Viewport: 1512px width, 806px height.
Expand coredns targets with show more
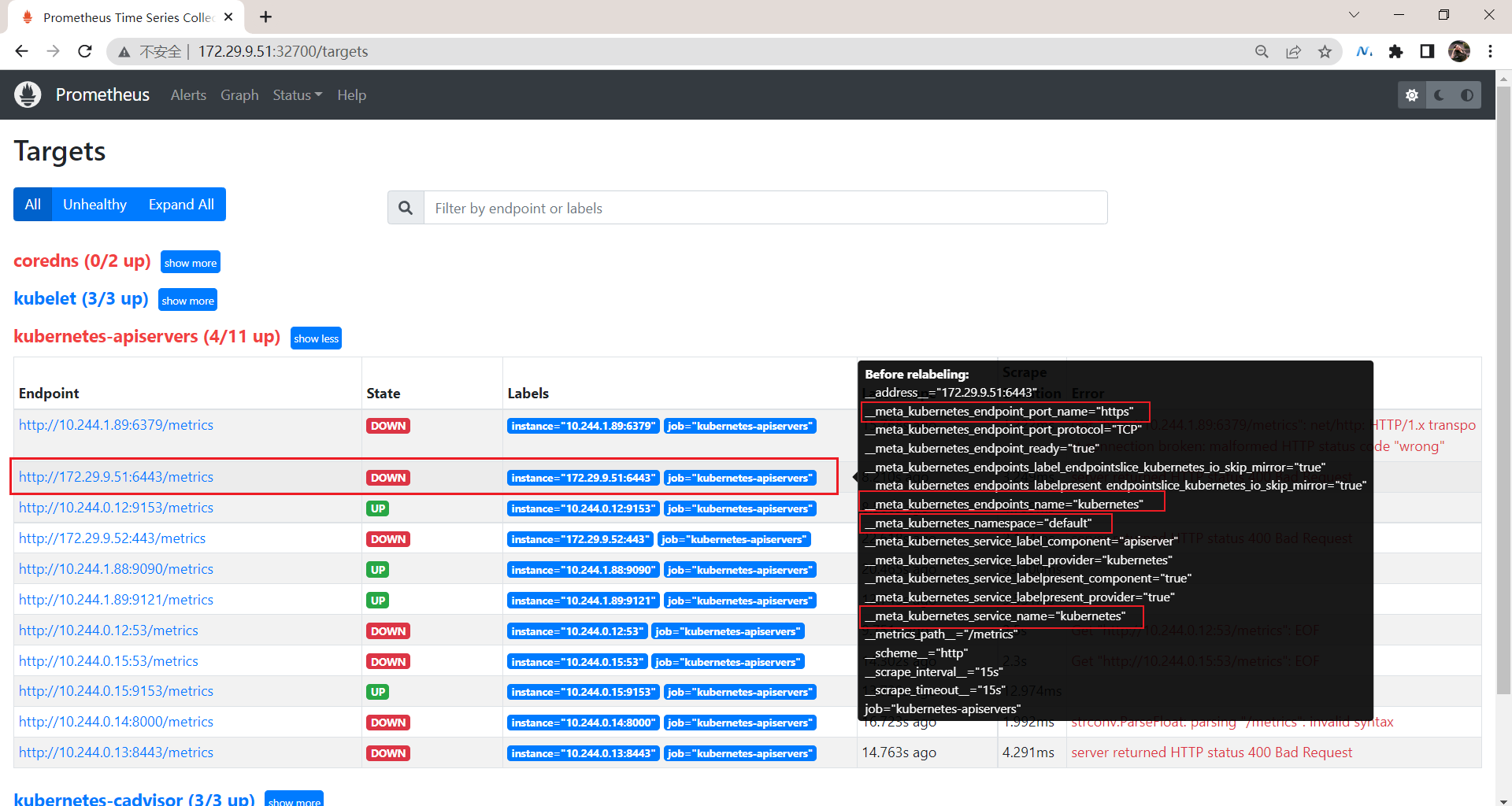191,262
